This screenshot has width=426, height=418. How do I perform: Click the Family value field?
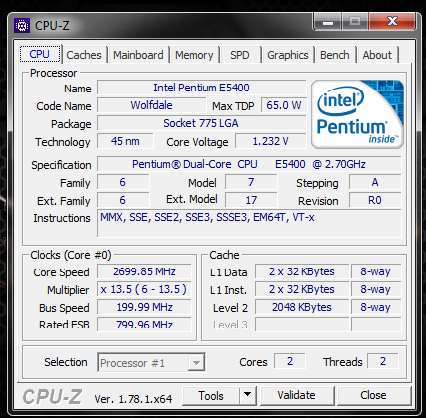(123, 182)
